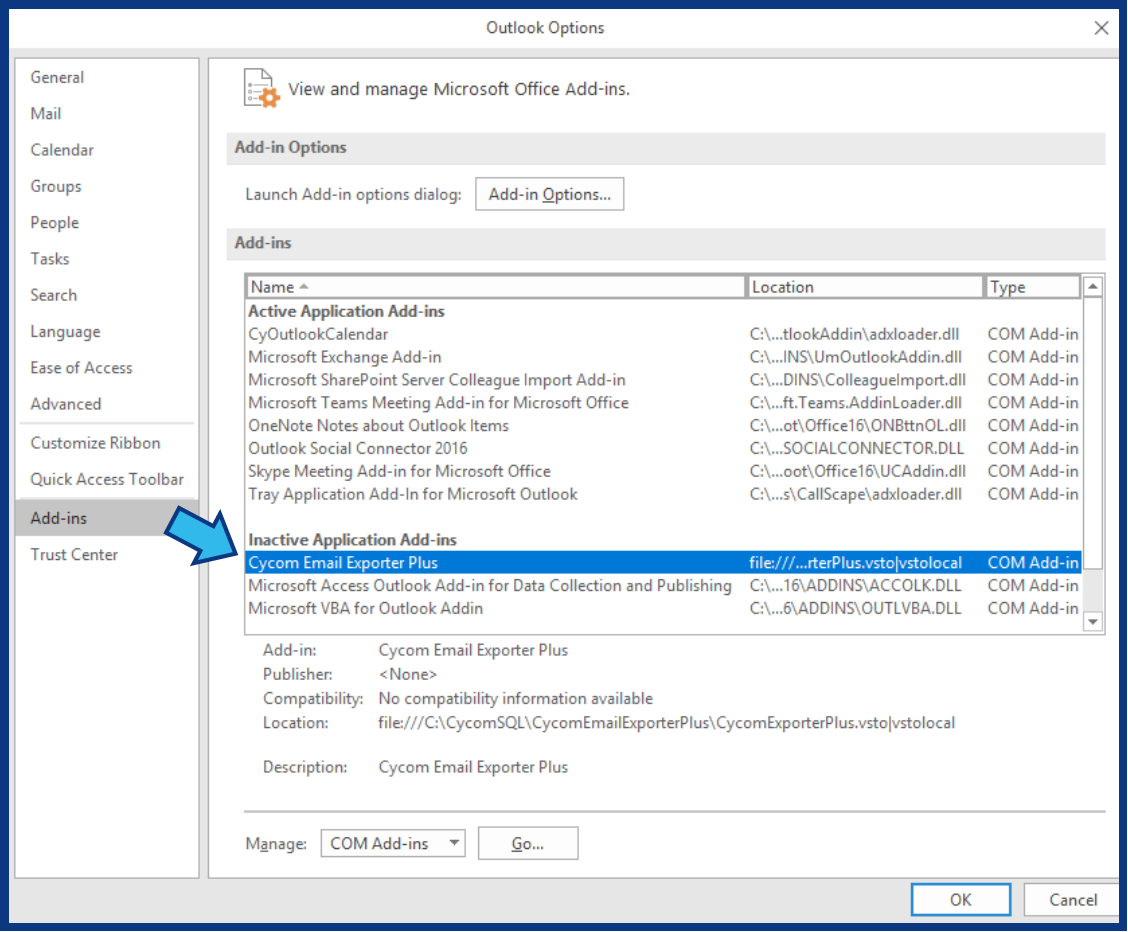Select Skype Meeting Add-in row
The height and width of the screenshot is (932, 1128).
(x=663, y=471)
